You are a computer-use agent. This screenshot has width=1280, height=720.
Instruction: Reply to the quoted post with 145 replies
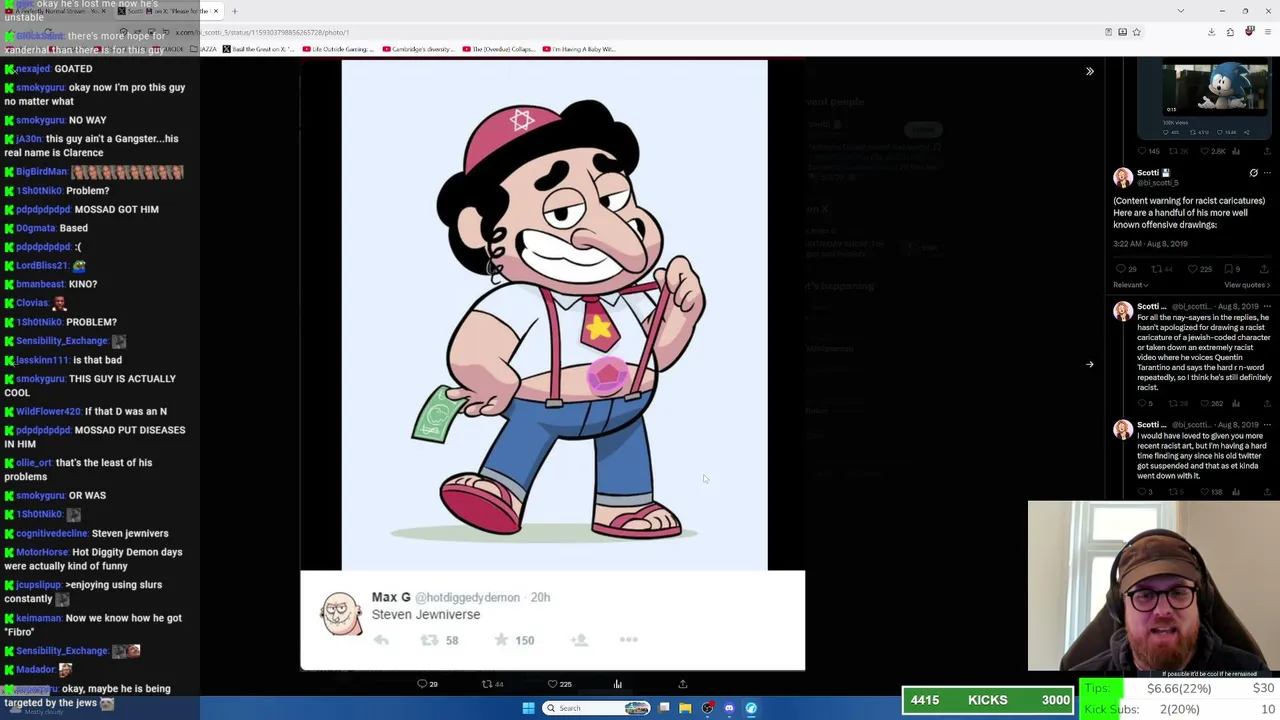click(1144, 151)
